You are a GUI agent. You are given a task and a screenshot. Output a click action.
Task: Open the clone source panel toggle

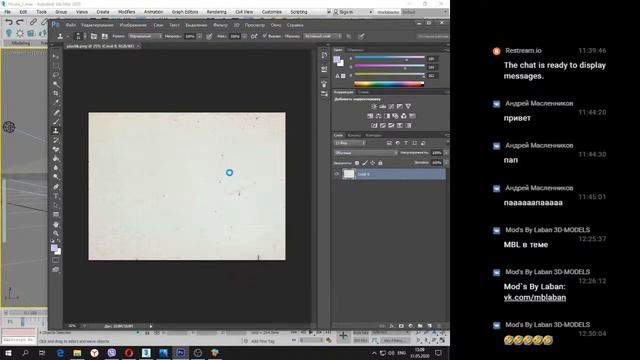[105, 36]
